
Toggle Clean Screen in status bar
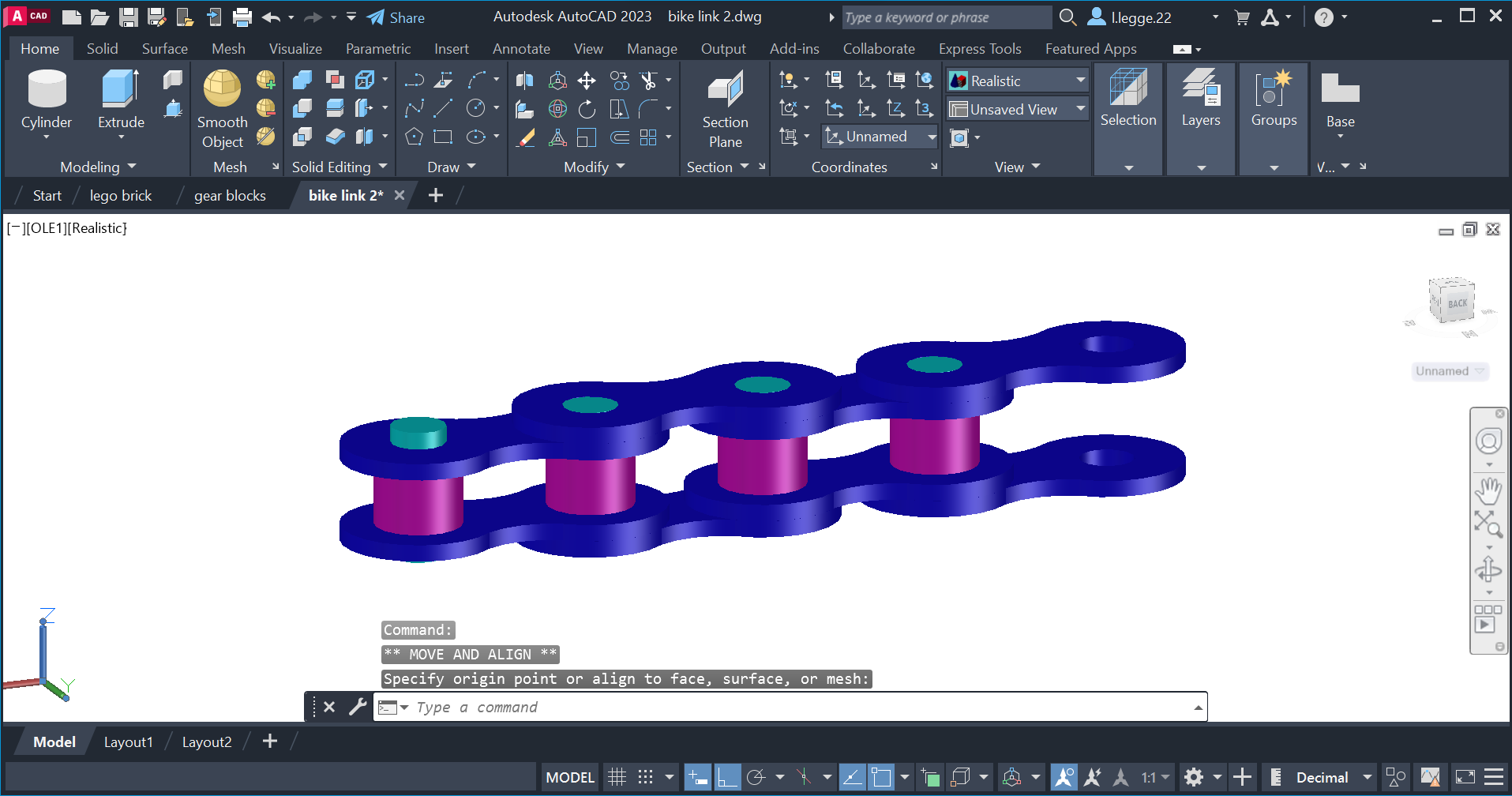1465,777
